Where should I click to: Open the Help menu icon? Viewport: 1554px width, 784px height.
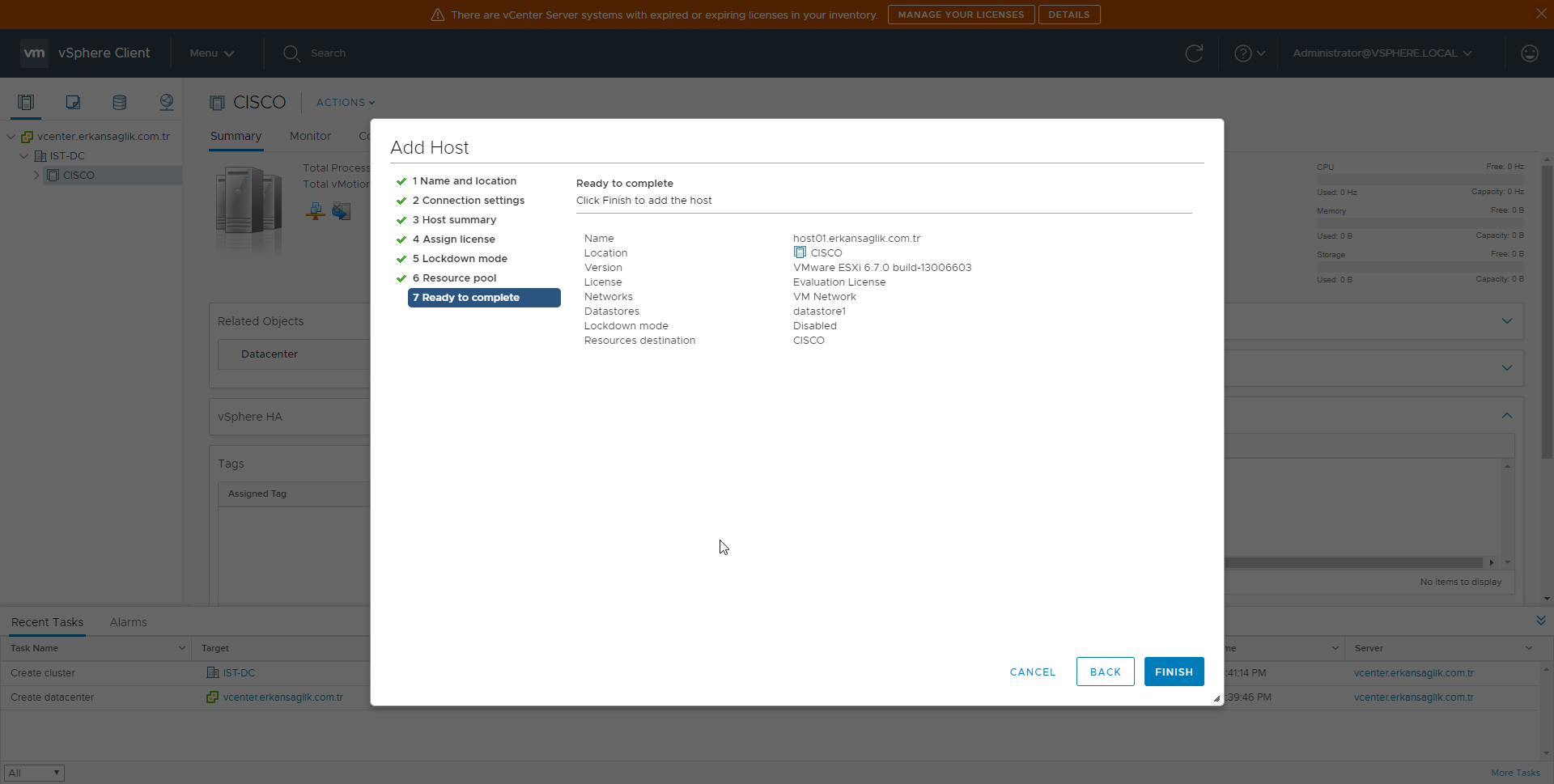pos(1250,53)
